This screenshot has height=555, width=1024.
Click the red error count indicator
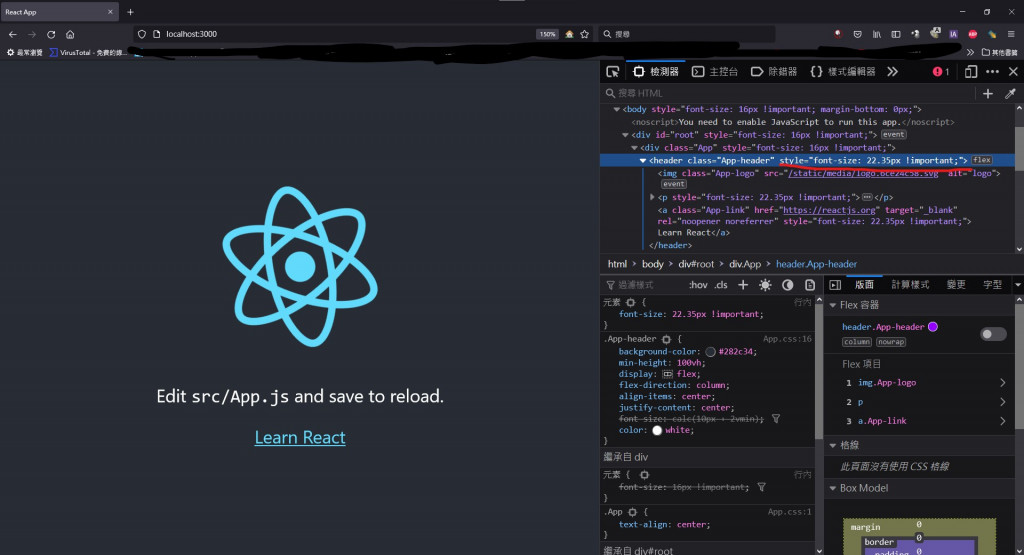tap(941, 72)
